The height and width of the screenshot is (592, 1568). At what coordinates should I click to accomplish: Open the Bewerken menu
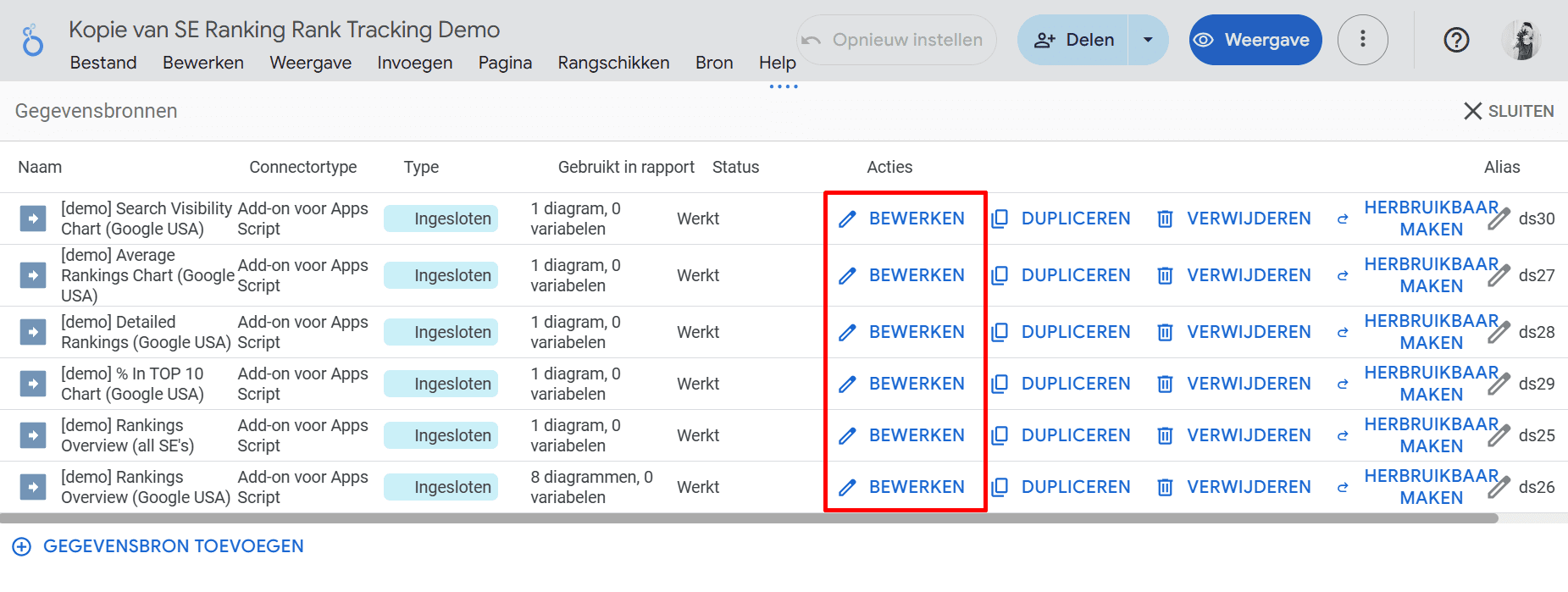pos(203,63)
